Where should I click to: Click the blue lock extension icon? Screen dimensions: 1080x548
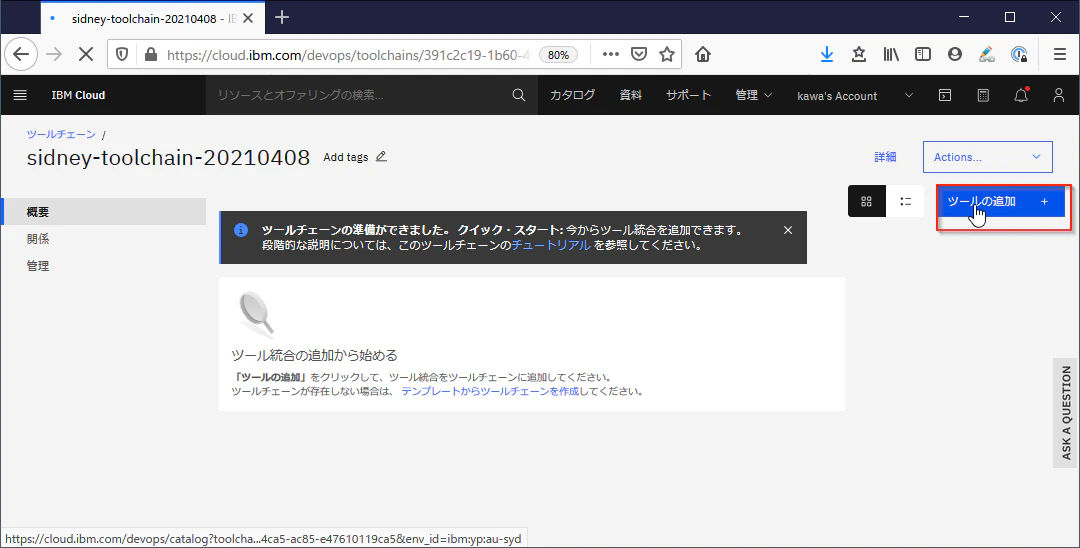[1019, 54]
